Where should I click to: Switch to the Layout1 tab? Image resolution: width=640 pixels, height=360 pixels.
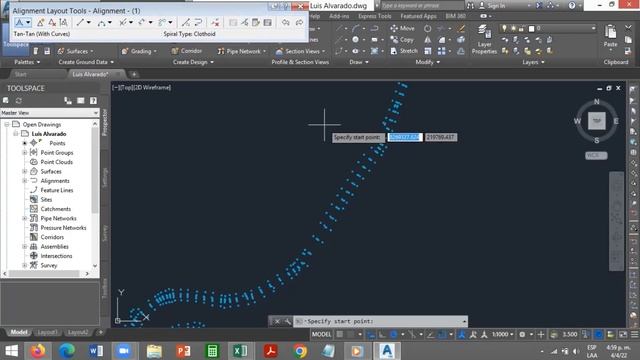click(47, 332)
